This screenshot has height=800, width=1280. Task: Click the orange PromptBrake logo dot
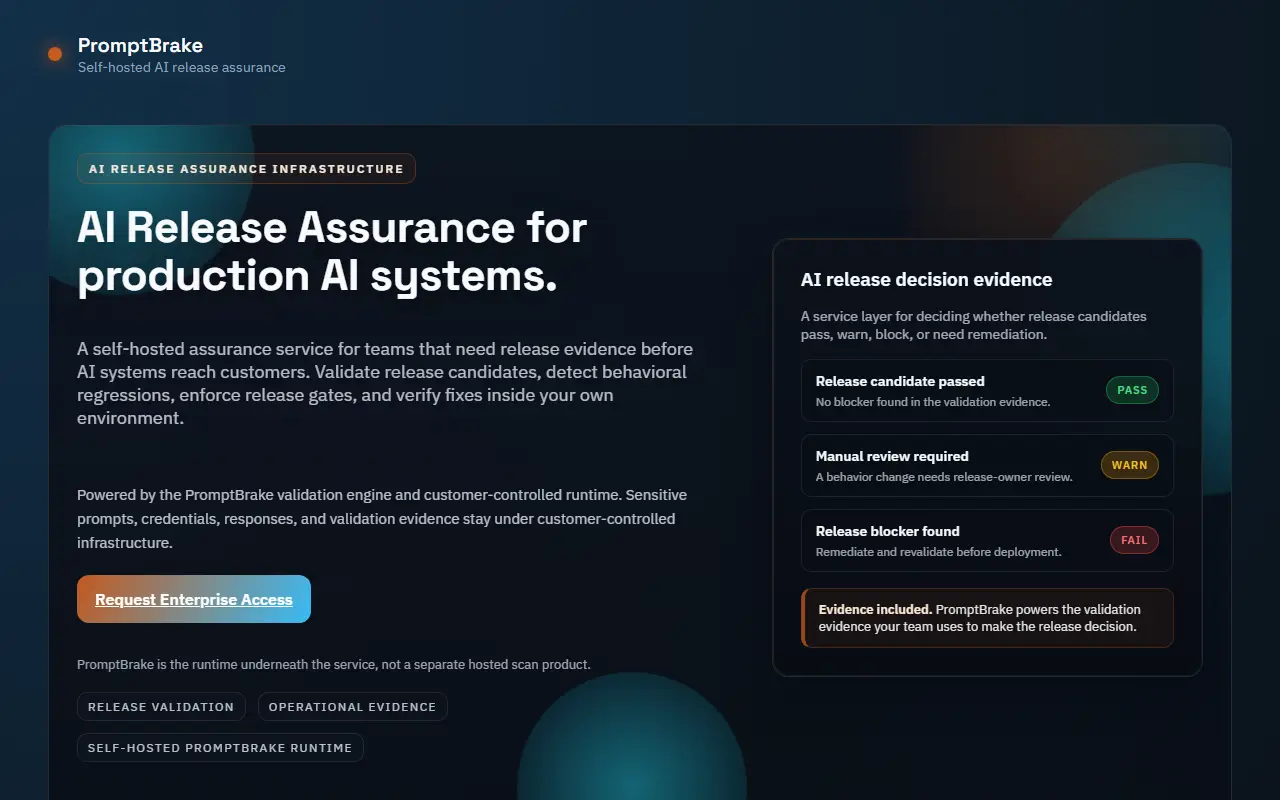tap(55, 54)
